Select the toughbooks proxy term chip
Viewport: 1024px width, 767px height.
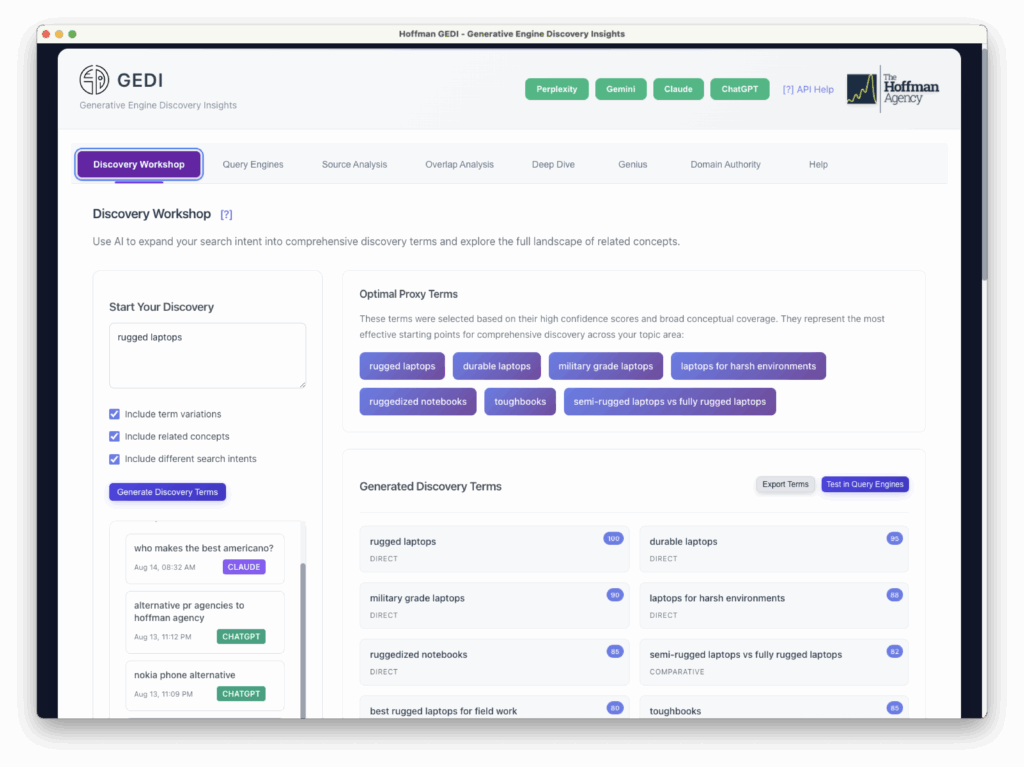click(519, 401)
